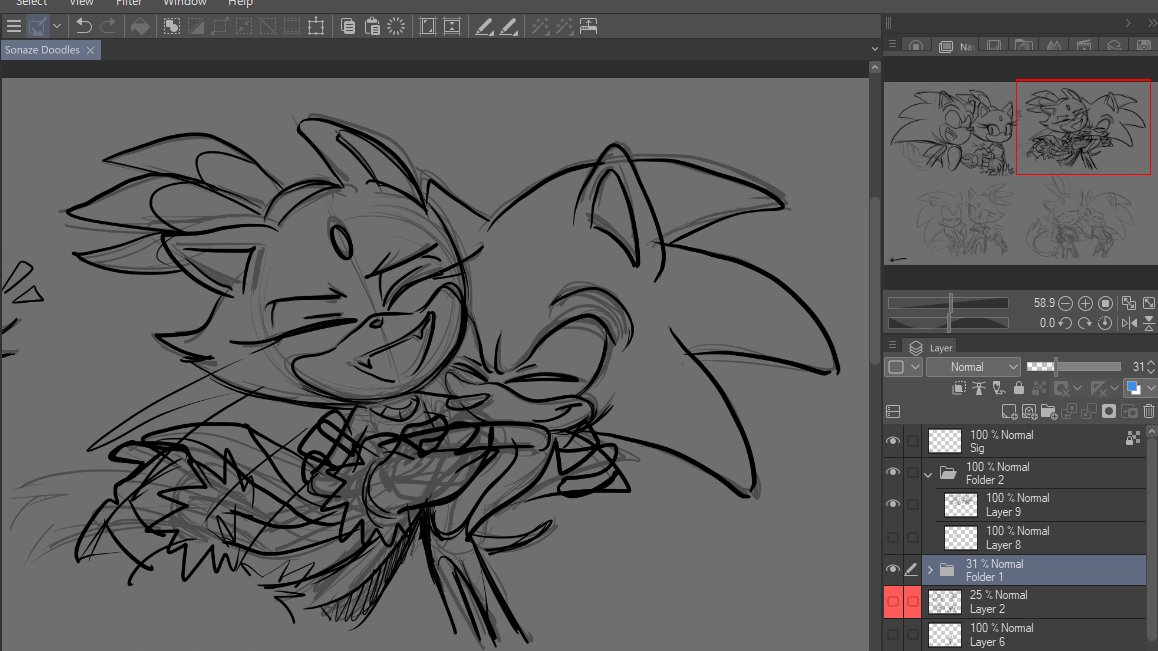Select the Layer palette tab

pos(932,347)
